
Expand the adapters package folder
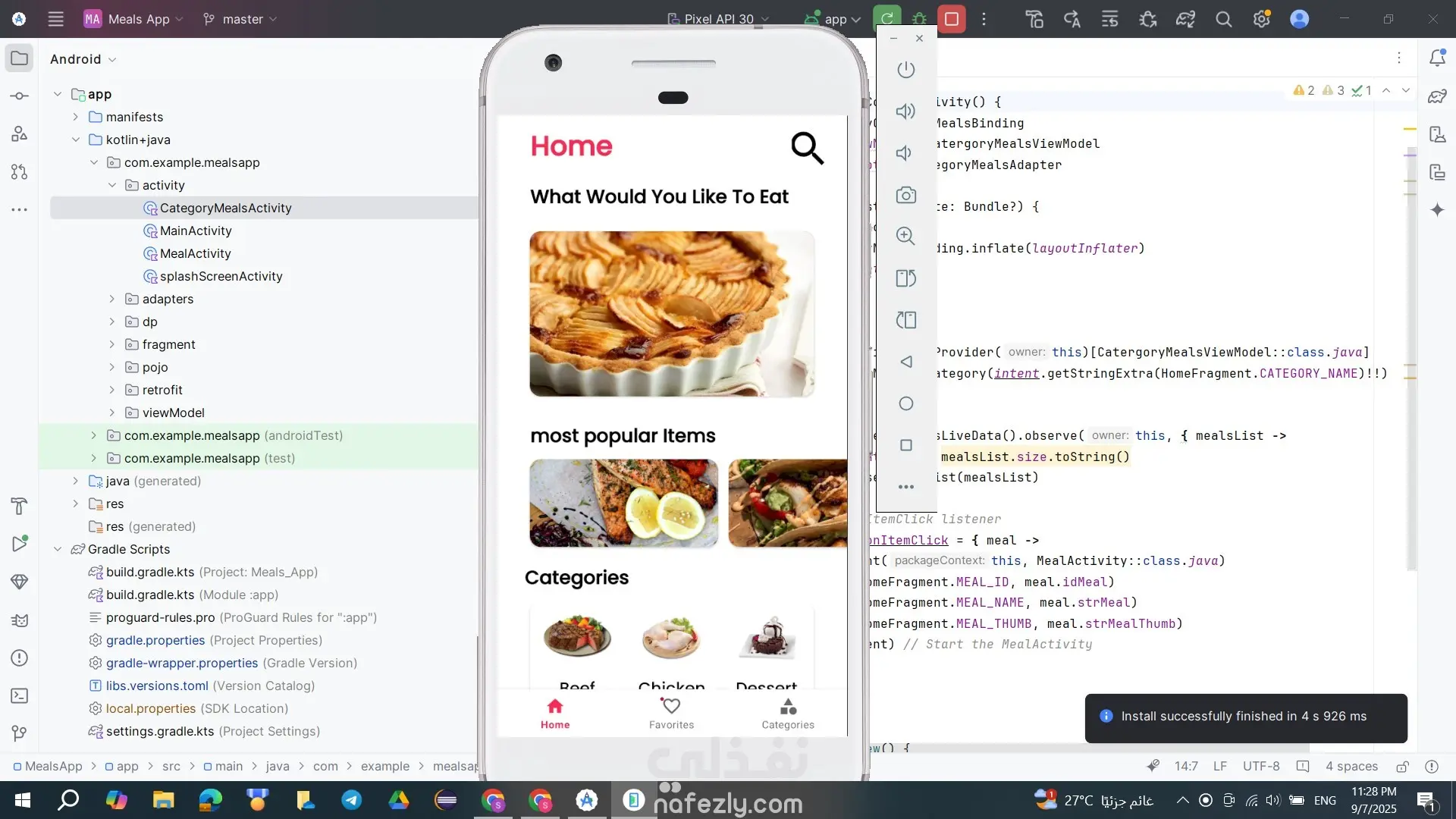112,299
